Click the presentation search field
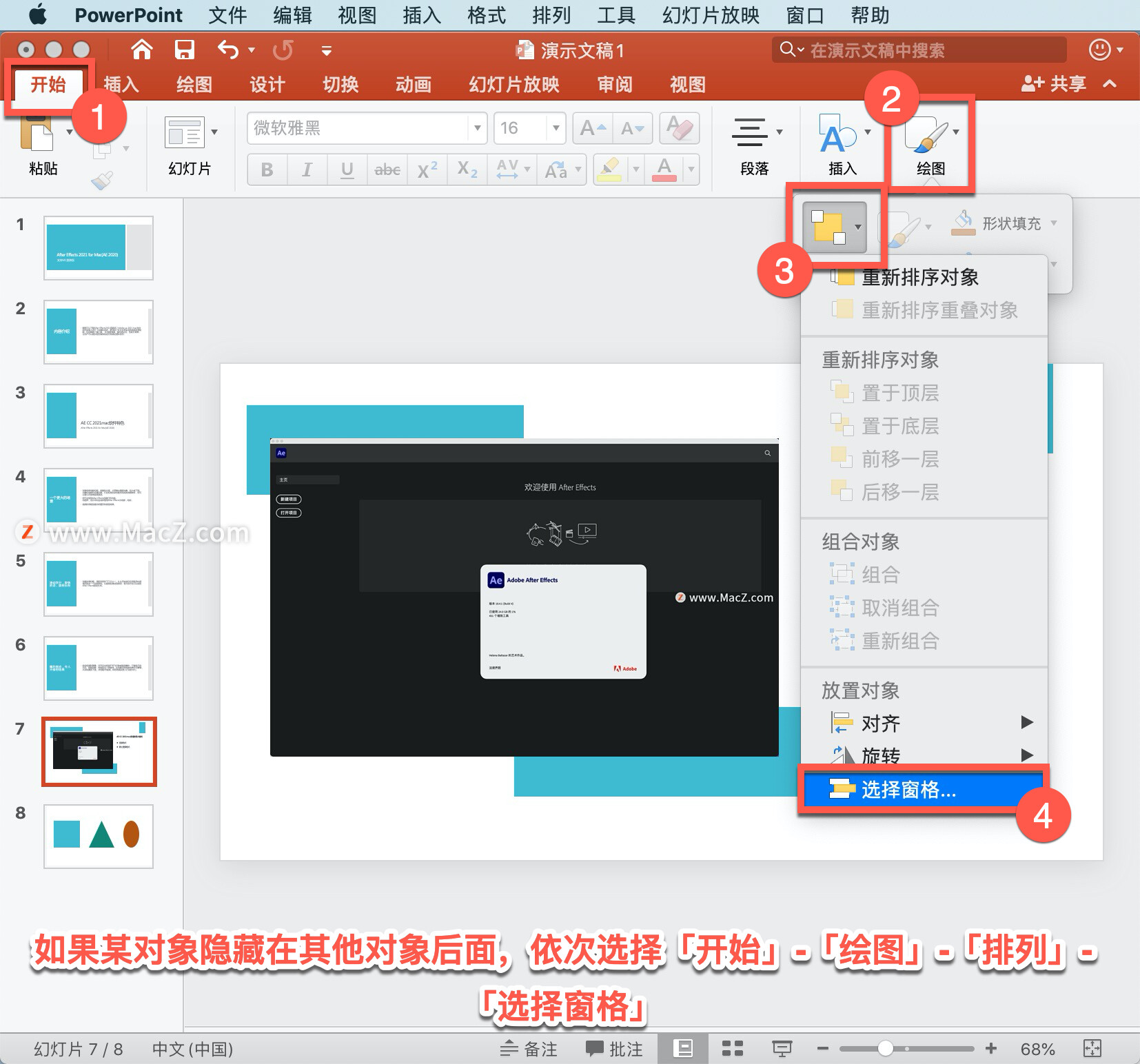Screen dimensions: 1140x1064 pos(919,50)
